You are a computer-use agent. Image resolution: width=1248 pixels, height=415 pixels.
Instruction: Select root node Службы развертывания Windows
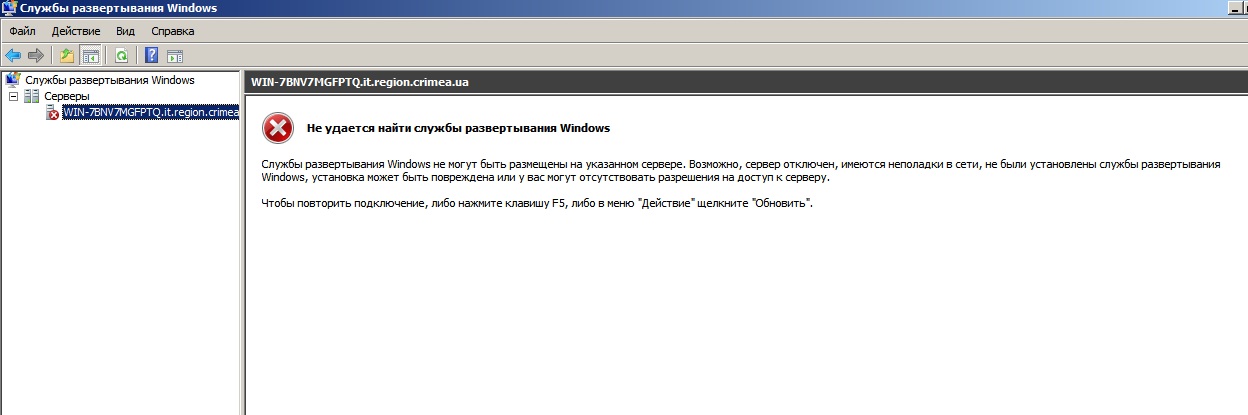109,80
